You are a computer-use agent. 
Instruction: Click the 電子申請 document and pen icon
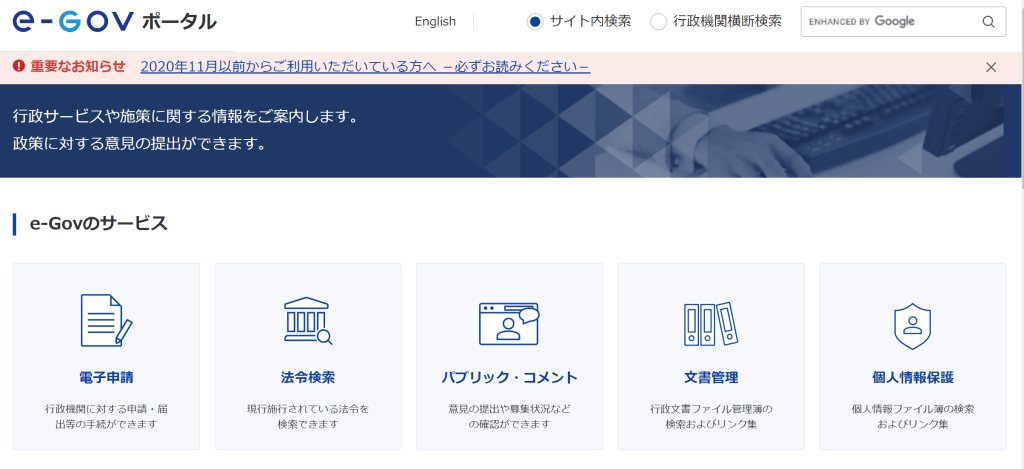click(106, 320)
